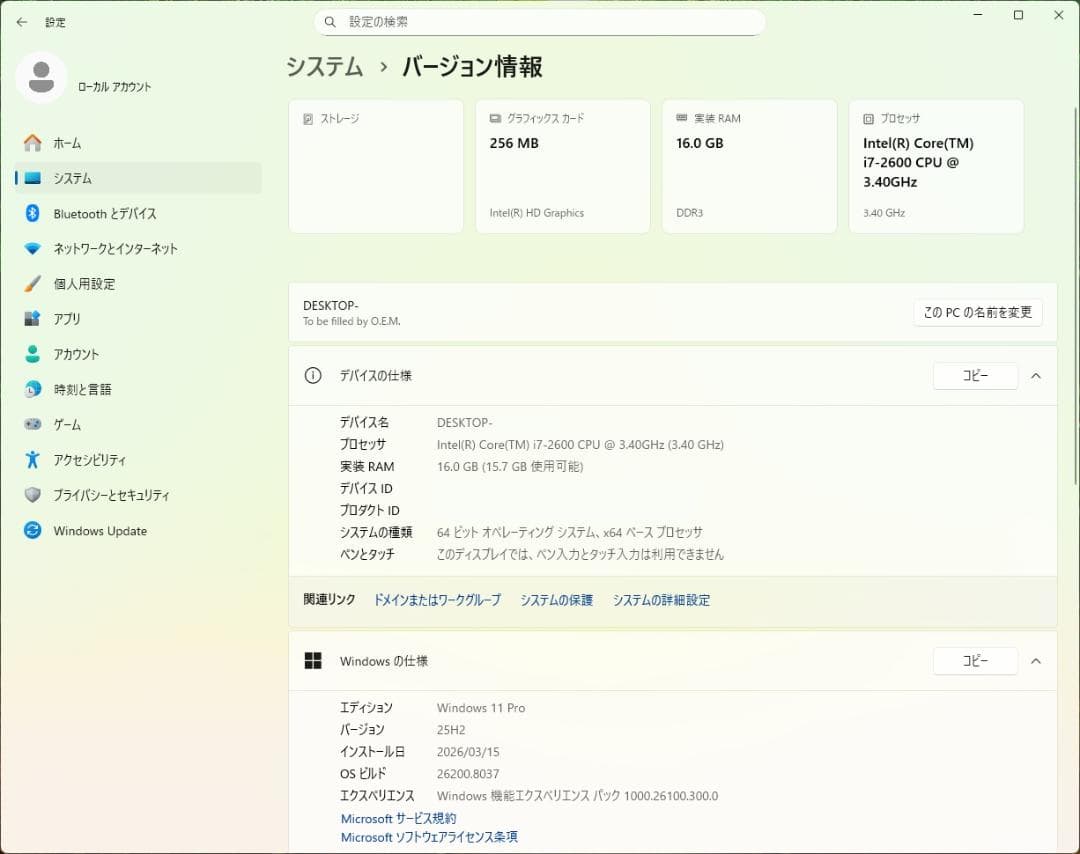Click the システム breadcrumb link

click(x=324, y=67)
